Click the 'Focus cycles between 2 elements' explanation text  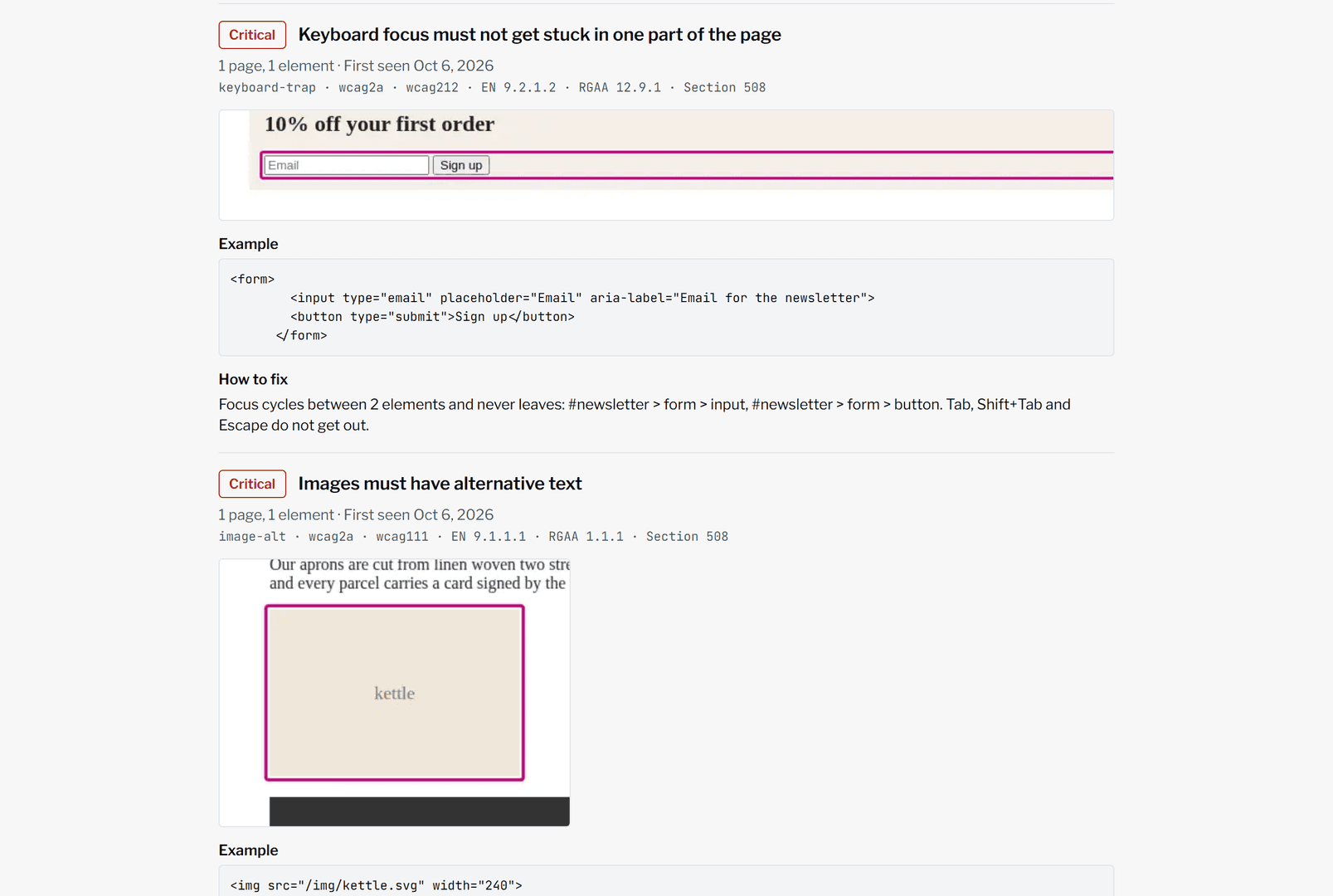645,415
